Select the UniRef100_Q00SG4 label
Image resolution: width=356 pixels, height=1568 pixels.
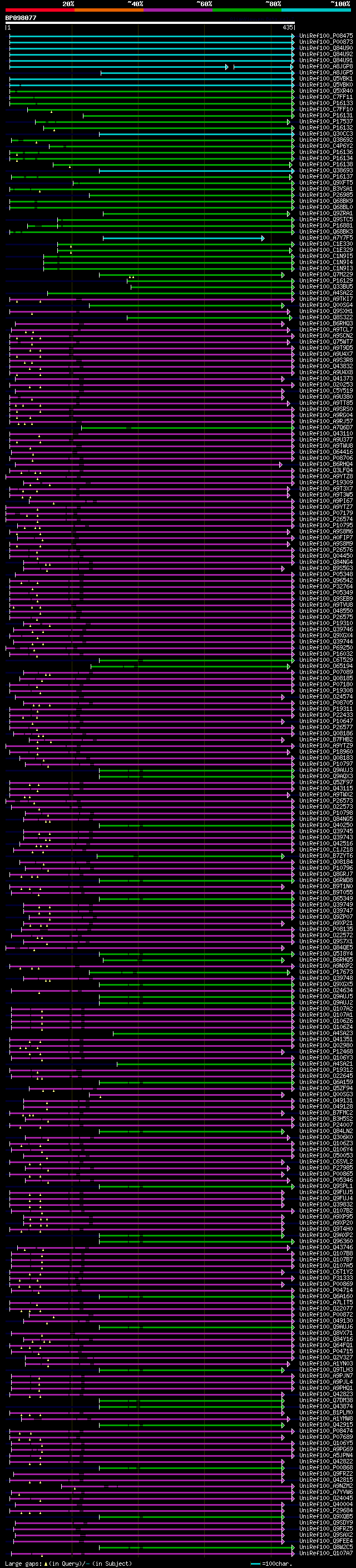[x=326, y=305]
